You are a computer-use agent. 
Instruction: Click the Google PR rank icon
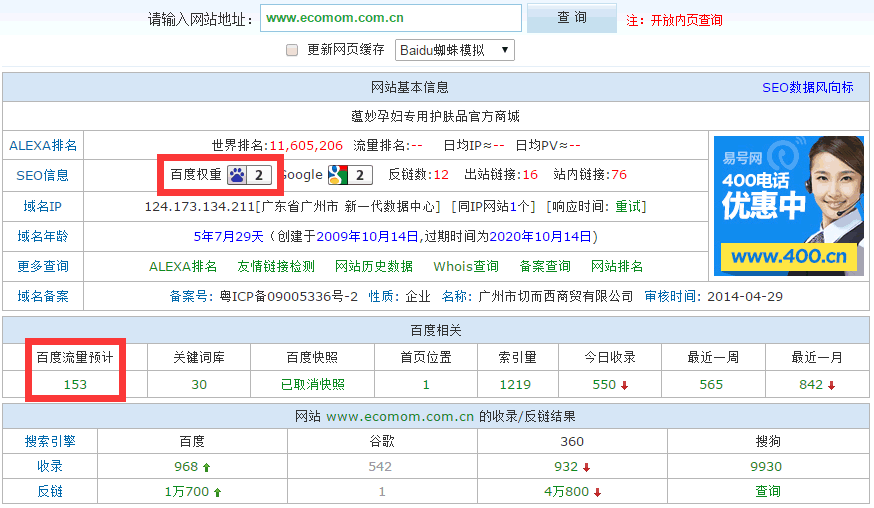pyautogui.click(x=350, y=175)
